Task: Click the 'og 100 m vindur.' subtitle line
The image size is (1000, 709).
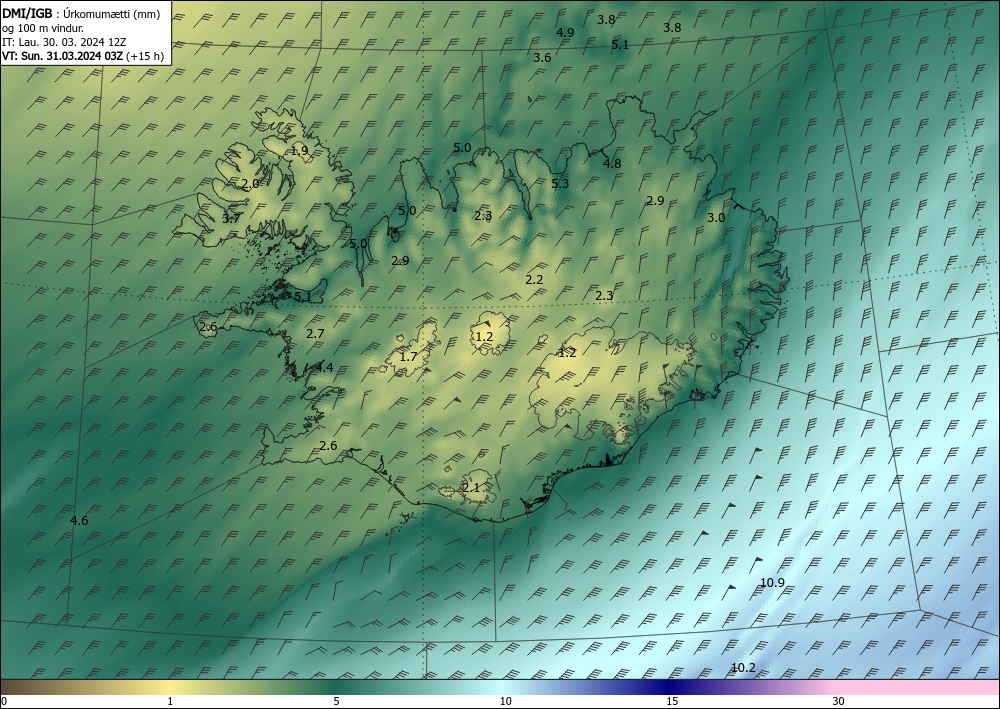Action: coord(43,28)
